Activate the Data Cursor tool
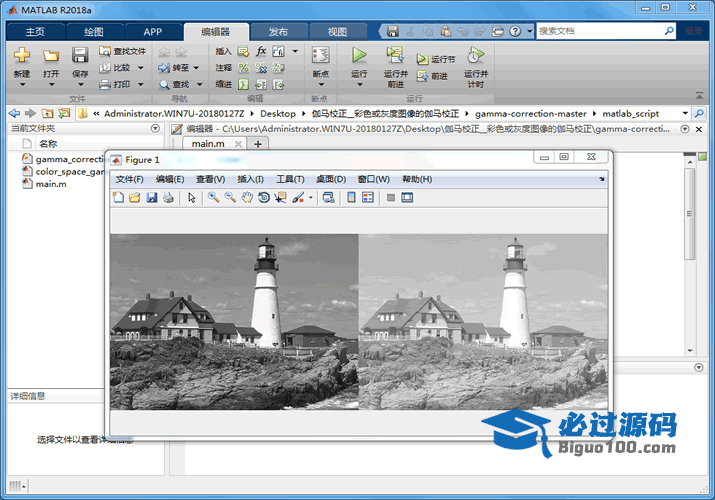 click(x=280, y=198)
